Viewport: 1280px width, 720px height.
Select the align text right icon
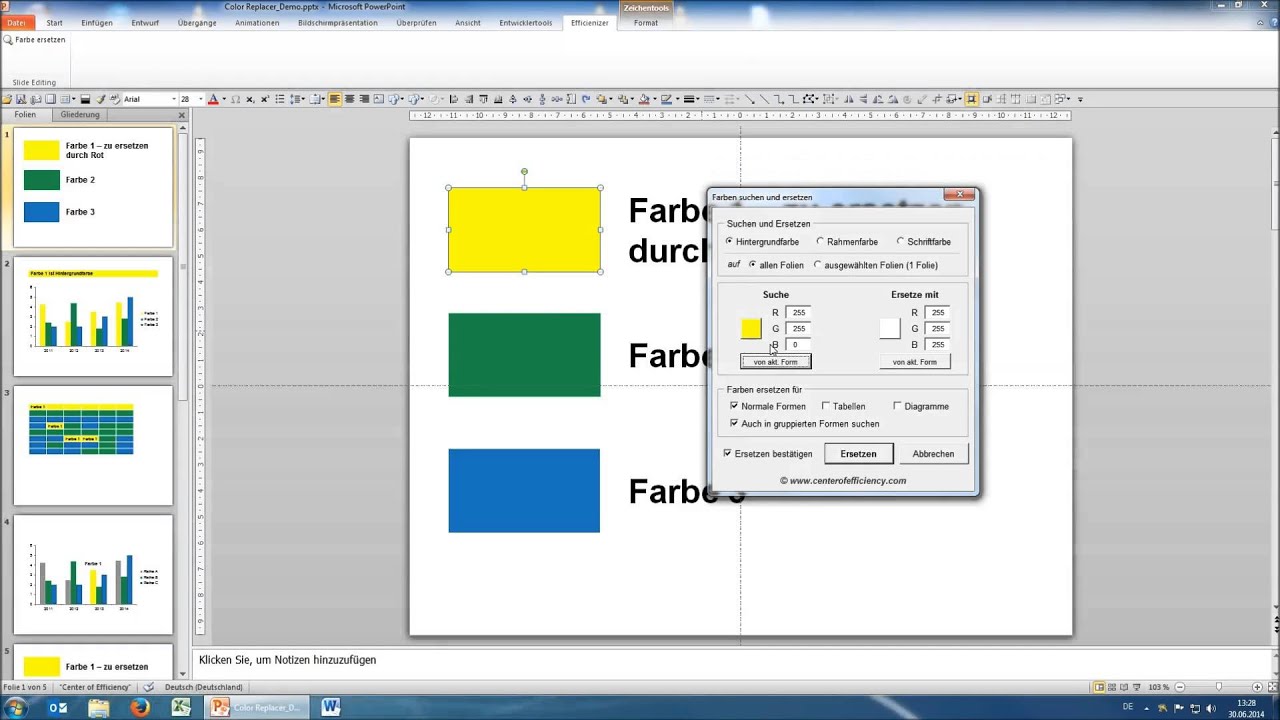click(x=364, y=99)
